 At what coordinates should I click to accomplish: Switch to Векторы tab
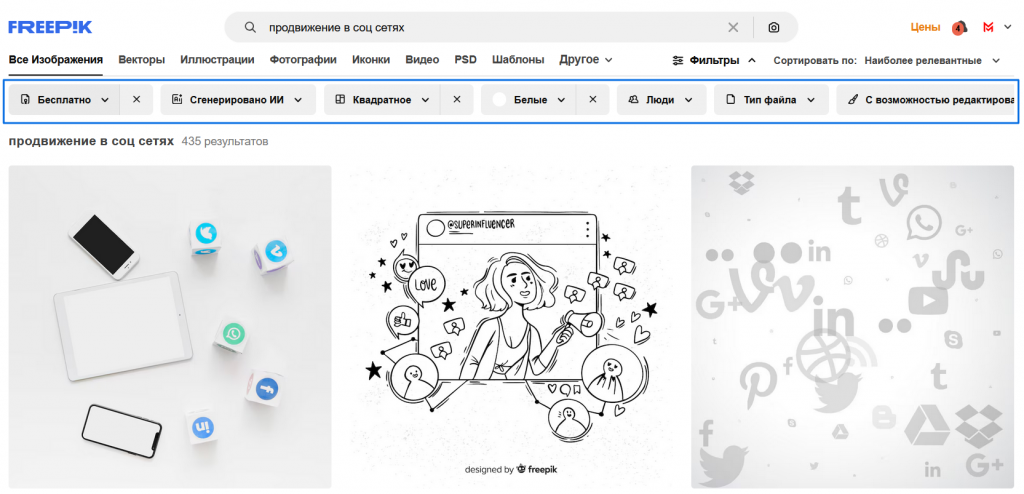point(142,60)
